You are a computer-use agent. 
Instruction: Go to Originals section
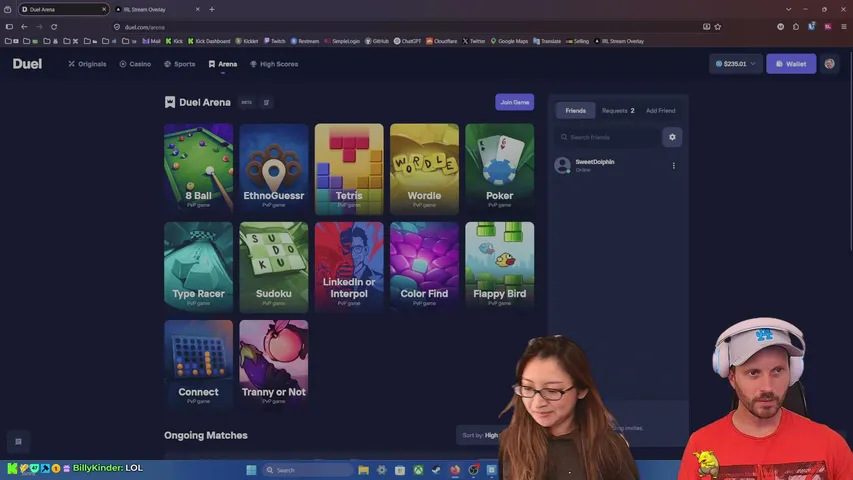click(x=87, y=64)
